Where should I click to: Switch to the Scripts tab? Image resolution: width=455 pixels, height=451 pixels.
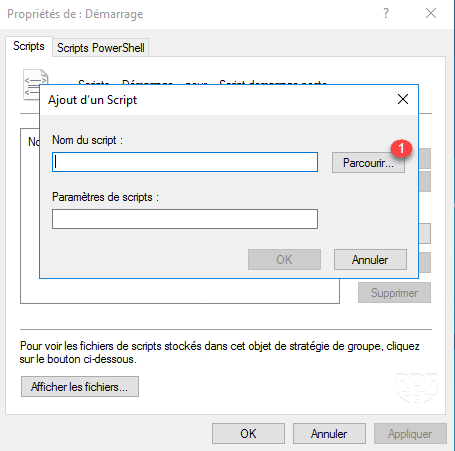(29, 46)
